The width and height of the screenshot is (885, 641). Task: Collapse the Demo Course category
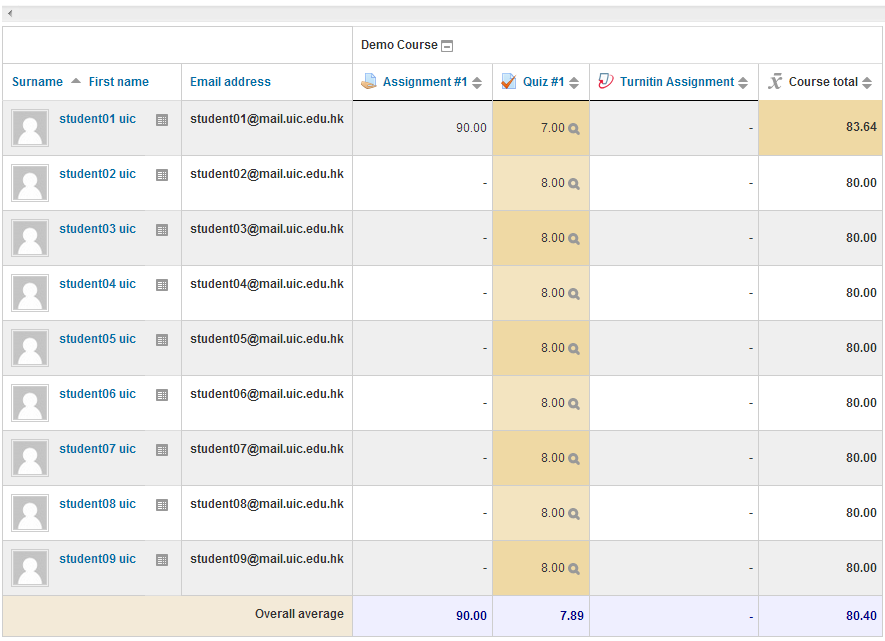447,46
